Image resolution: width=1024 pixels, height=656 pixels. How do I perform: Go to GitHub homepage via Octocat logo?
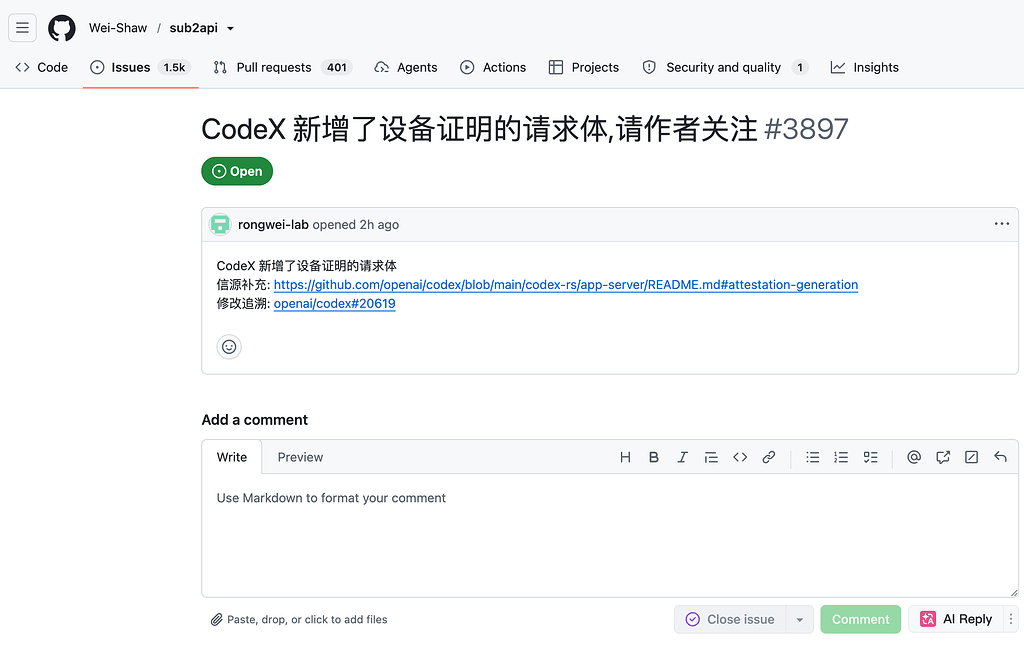tap(62, 28)
